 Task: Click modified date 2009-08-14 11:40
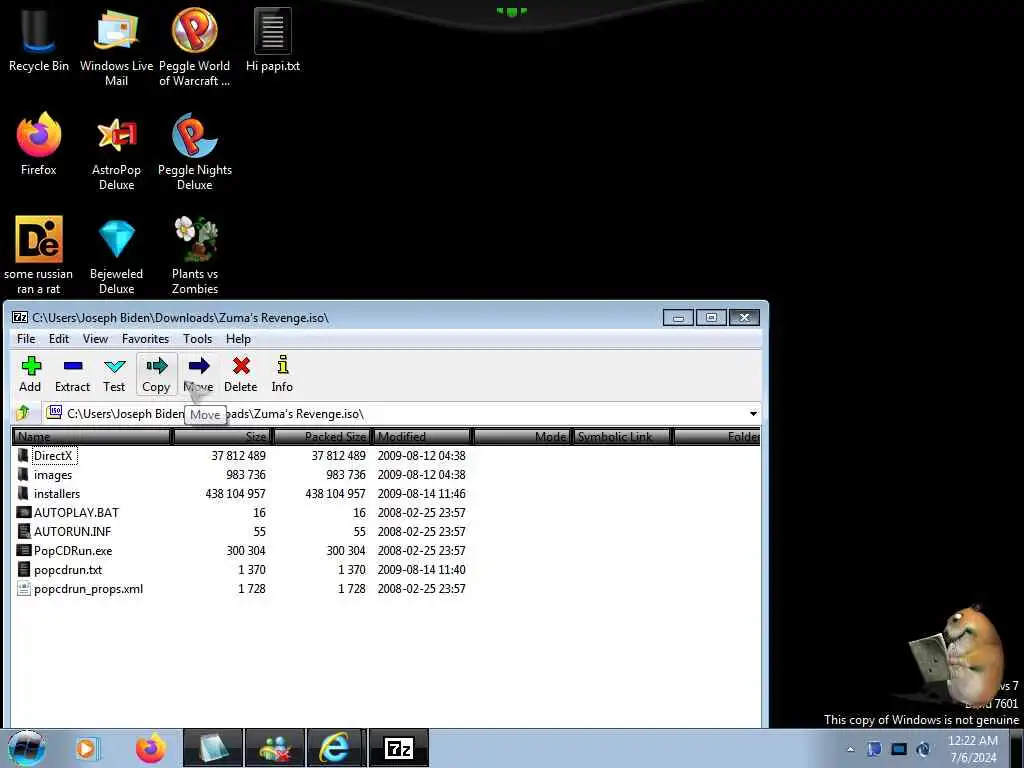click(x=421, y=569)
